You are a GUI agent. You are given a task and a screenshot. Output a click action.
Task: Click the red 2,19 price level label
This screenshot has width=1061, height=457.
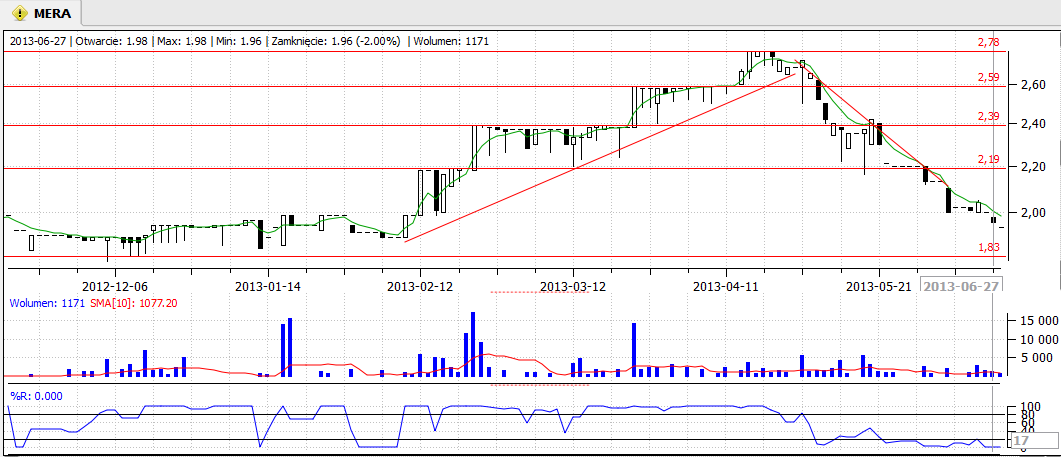click(988, 159)
